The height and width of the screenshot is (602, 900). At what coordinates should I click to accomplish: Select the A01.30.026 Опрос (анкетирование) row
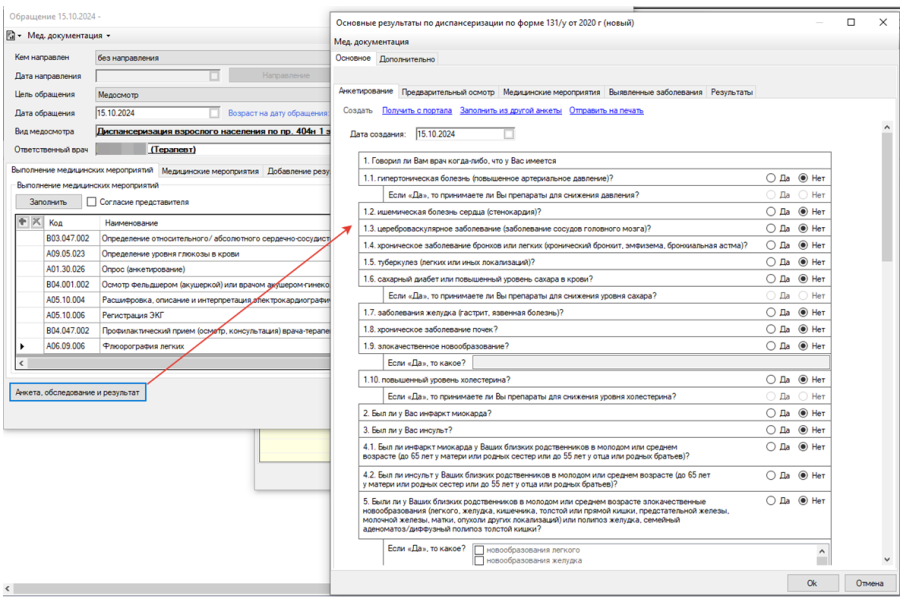(x=173, y=269)
